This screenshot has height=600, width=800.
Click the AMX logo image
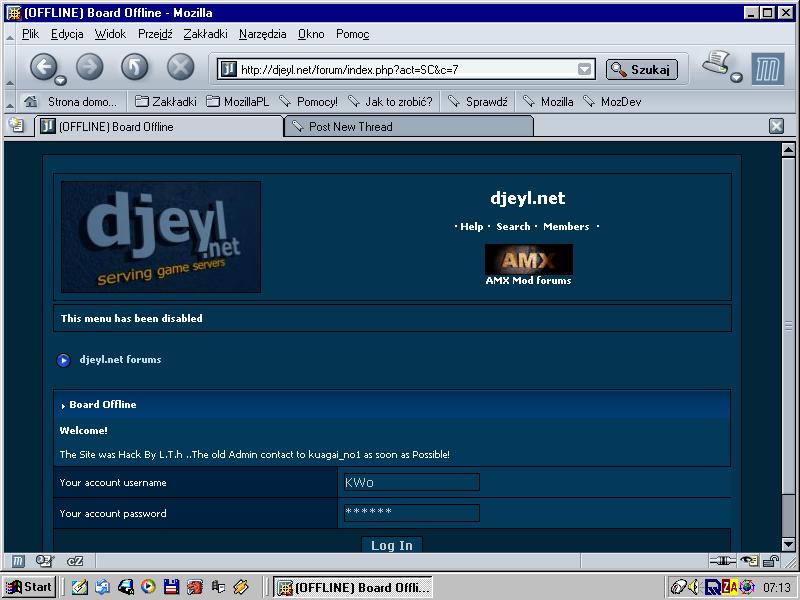click(x=529, y=260)
